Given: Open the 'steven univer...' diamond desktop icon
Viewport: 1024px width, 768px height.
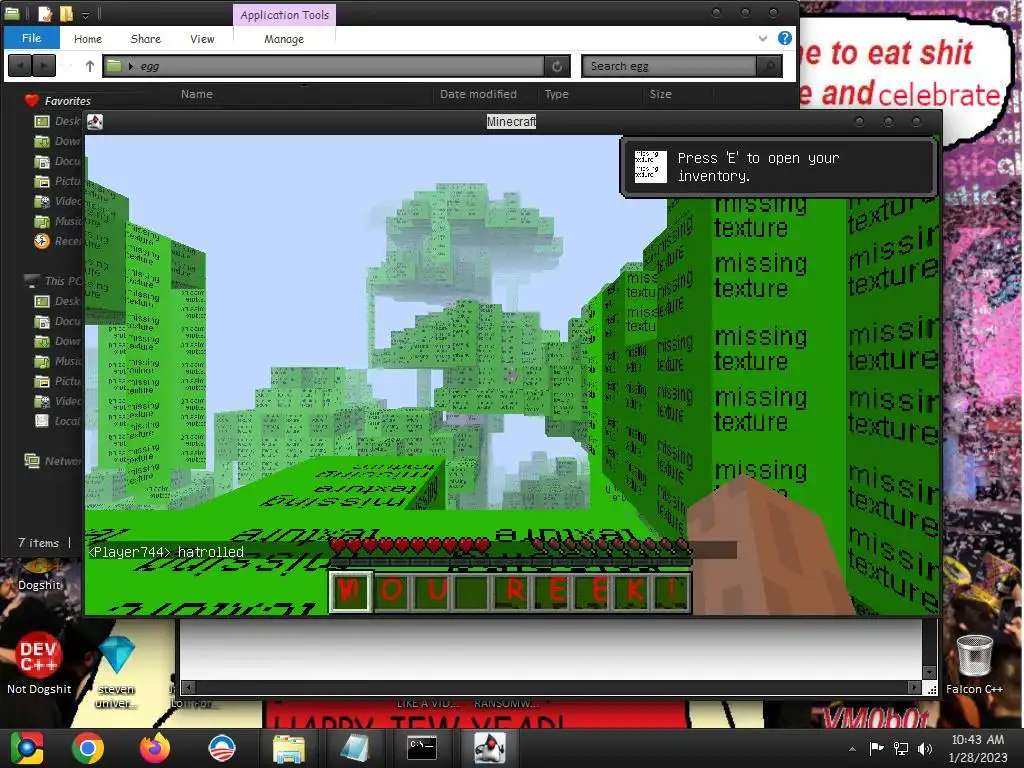Looking at the screenshot, I should click(x=117, y=671).
